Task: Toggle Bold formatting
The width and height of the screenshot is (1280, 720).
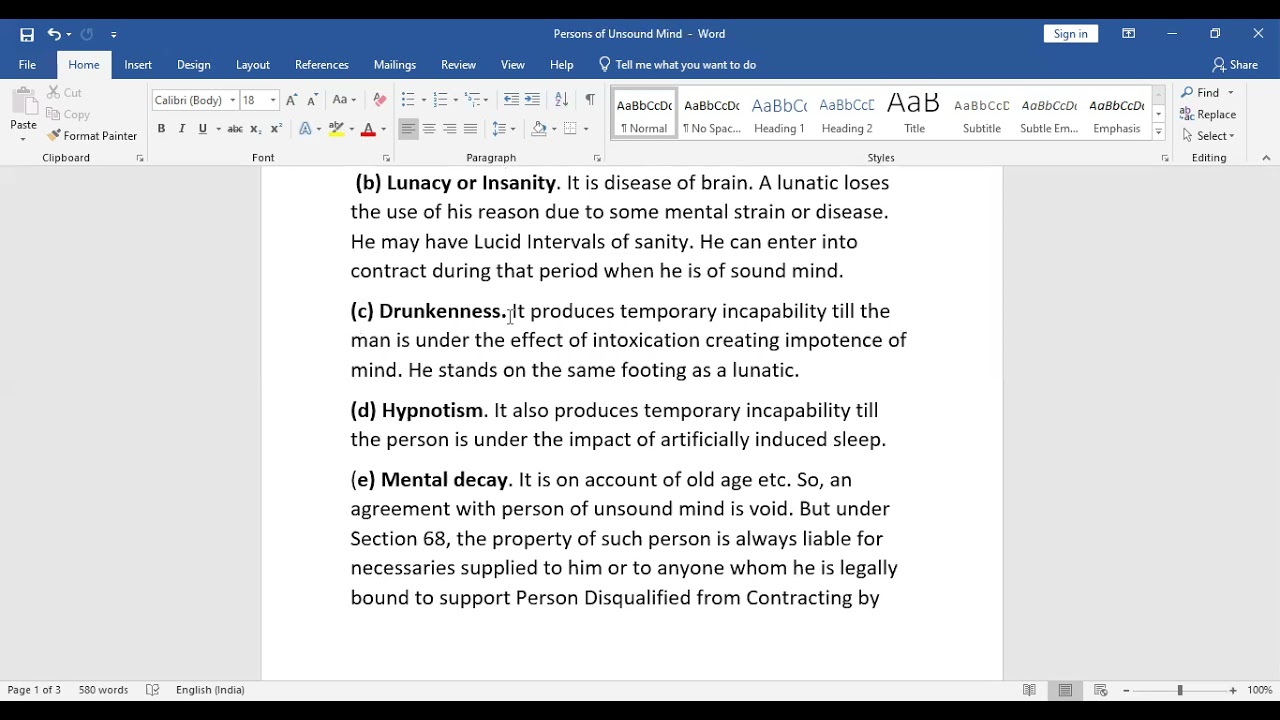Action: coord(161,129)
